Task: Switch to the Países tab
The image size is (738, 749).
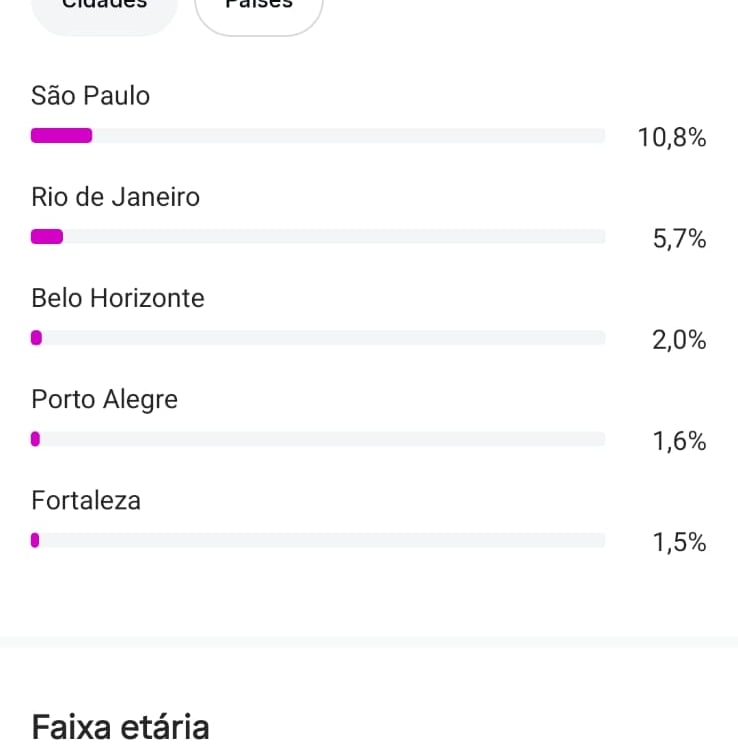Action: pos(258,8)
